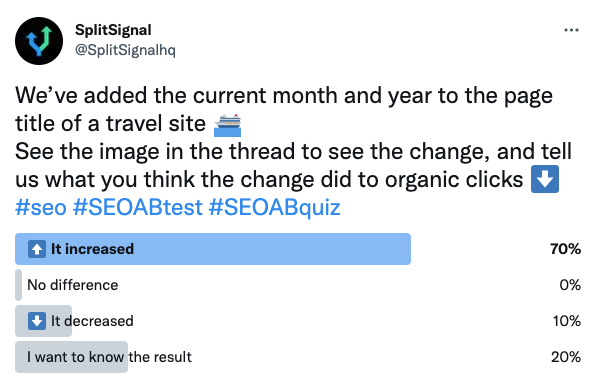The height and width of the screenshot is (380, 591).
Task: Click the up arrow icon in 'It increased'
Action: pyautogui.click(x=37, y=249)
